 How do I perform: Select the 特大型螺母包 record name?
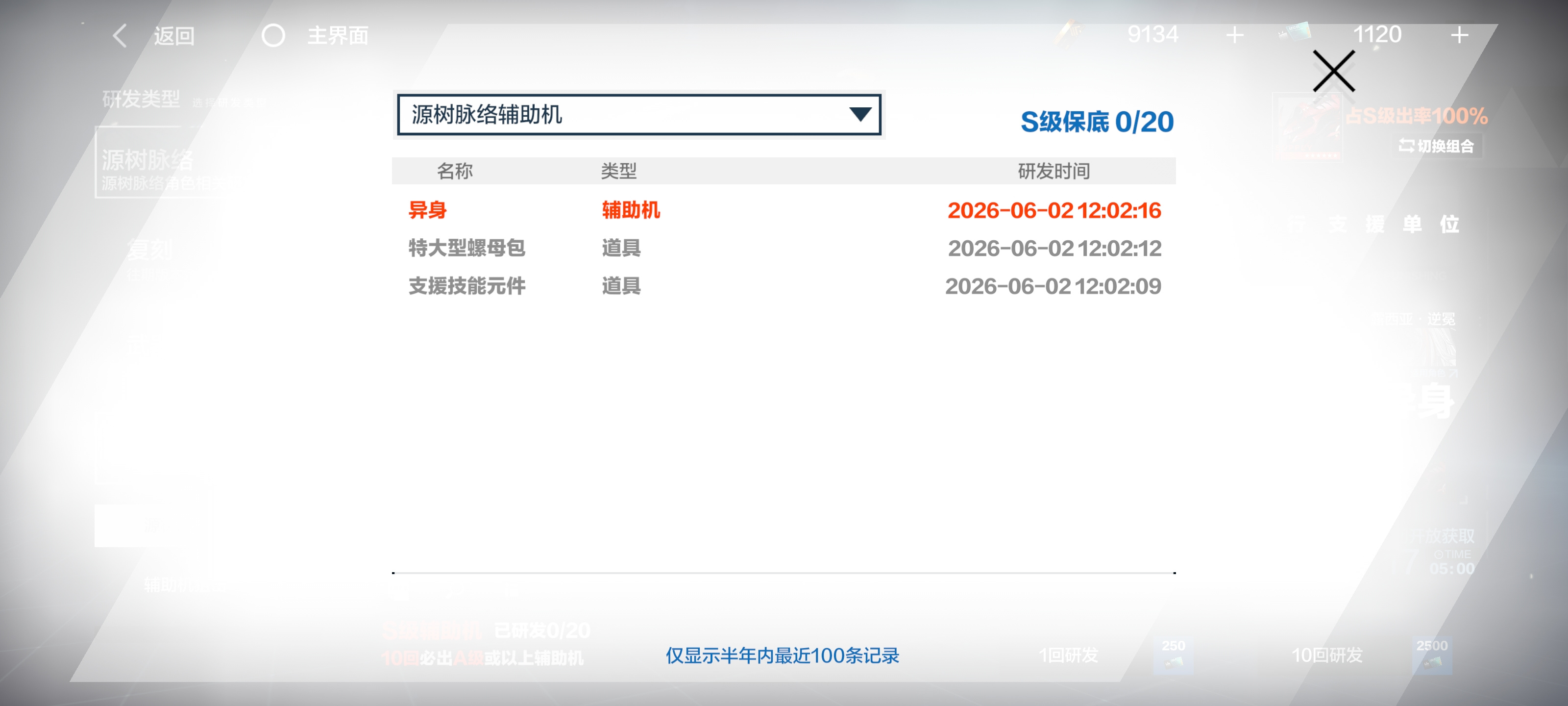pyautogui.click(x=467, y=248)
